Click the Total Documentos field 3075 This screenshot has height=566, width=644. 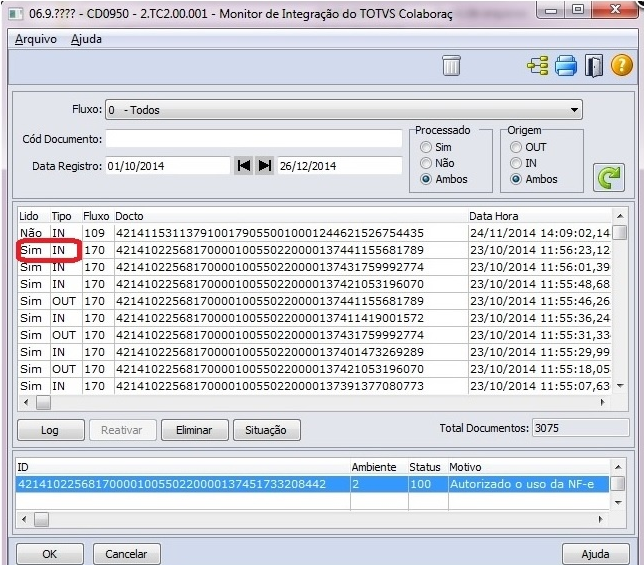tap(580, 428)
